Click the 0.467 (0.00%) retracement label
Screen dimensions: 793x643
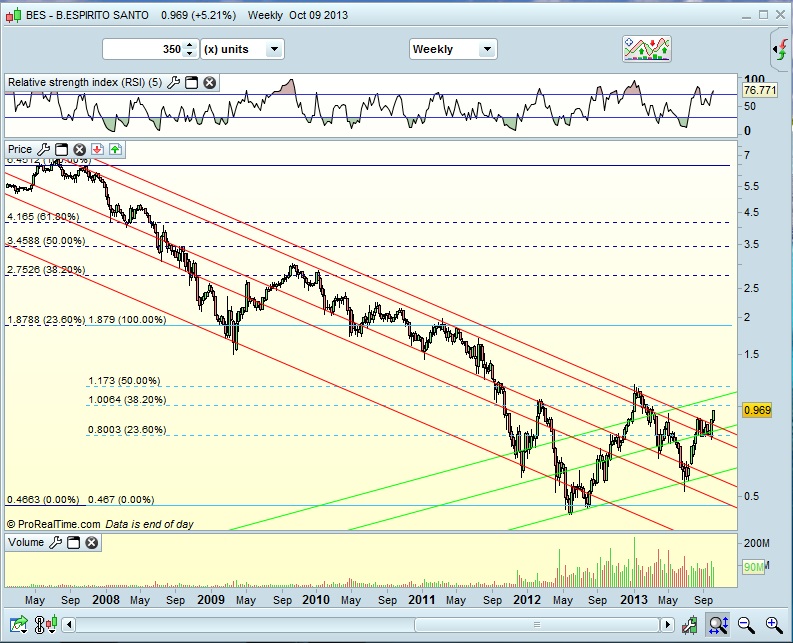coord(121,499)
